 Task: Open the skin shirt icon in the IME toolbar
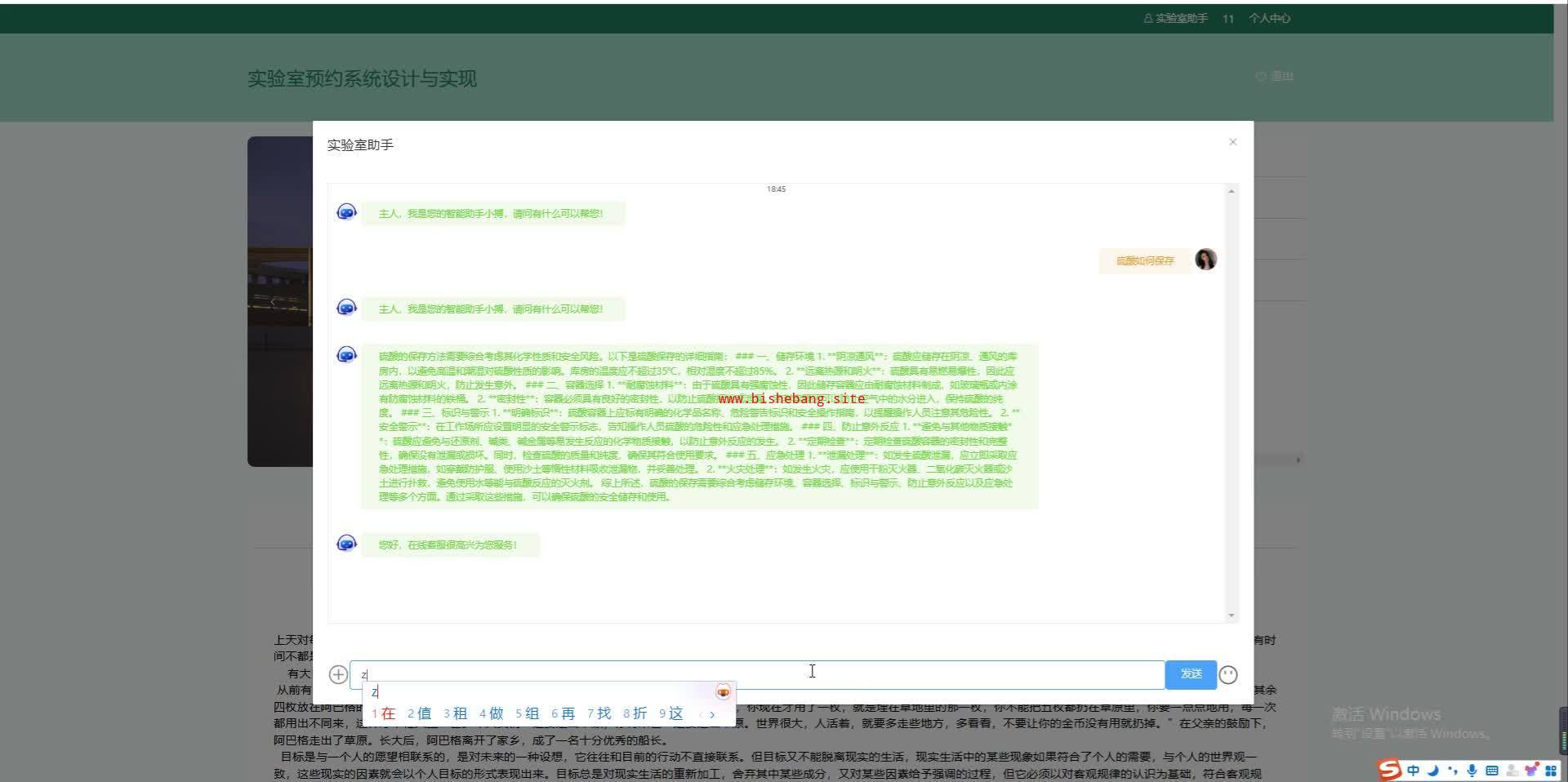pos(1531,770)
